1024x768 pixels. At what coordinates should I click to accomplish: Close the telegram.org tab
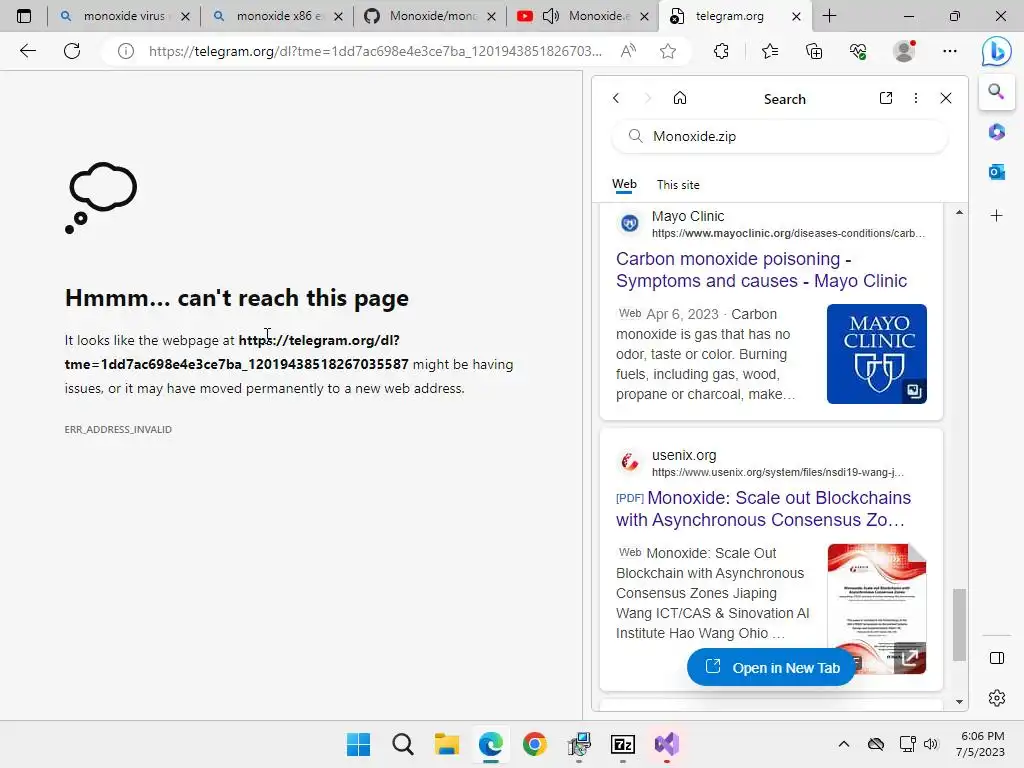(796, 16)
